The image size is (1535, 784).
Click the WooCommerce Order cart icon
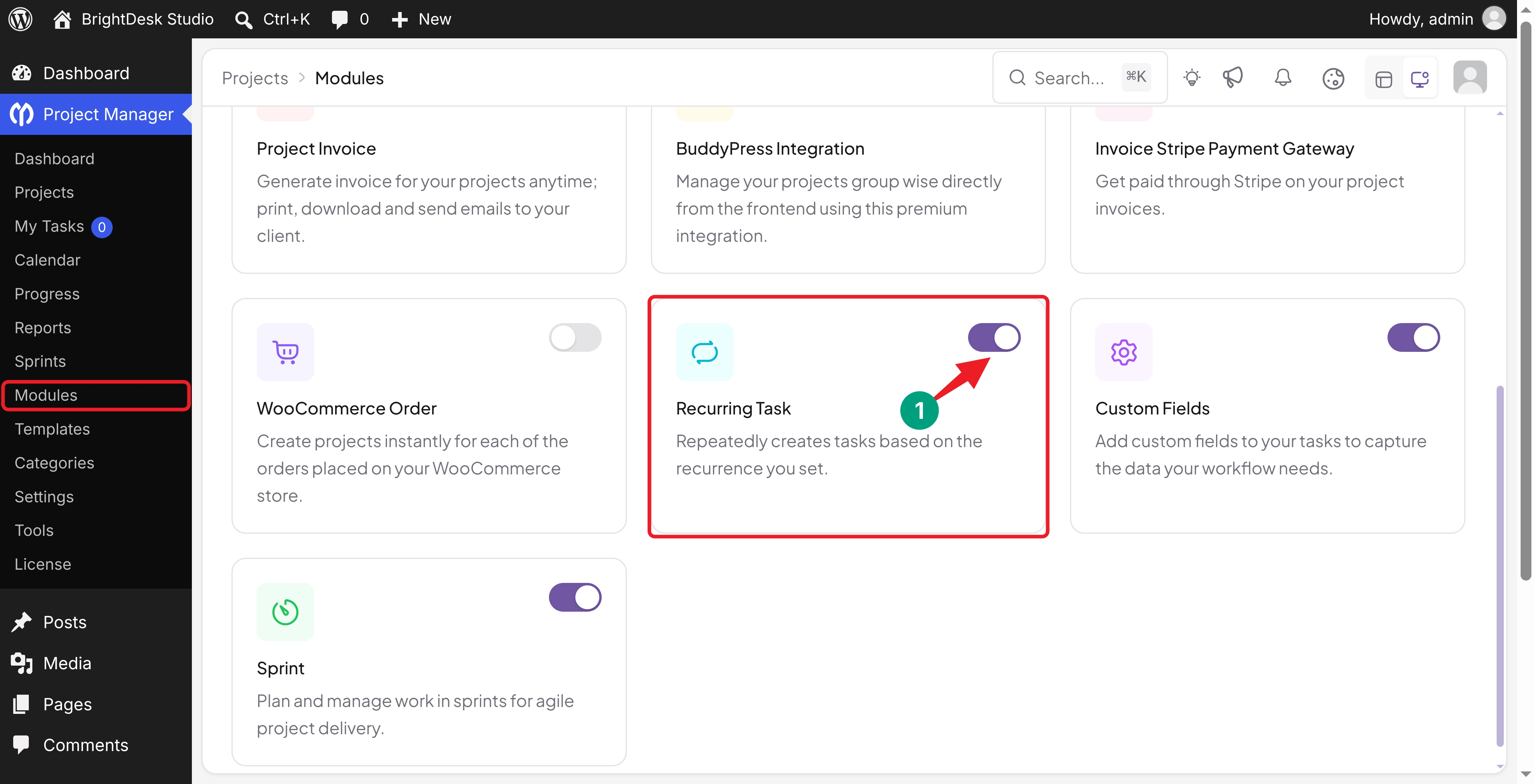coord(285,352)
